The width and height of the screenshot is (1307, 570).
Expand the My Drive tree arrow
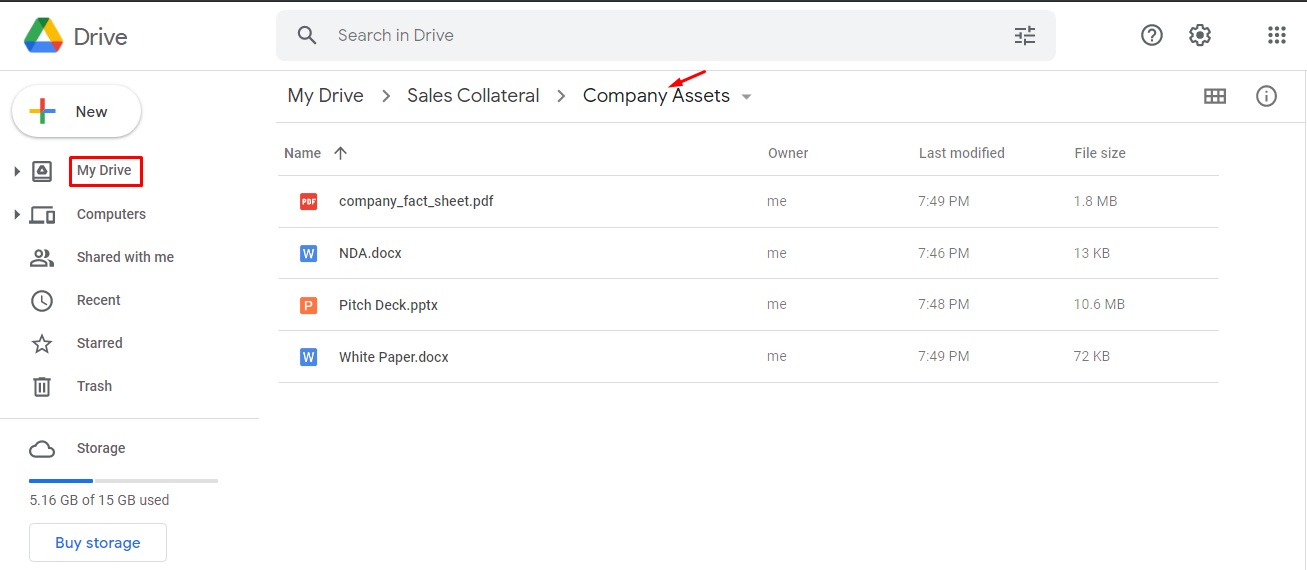click(x=16, y=172)
